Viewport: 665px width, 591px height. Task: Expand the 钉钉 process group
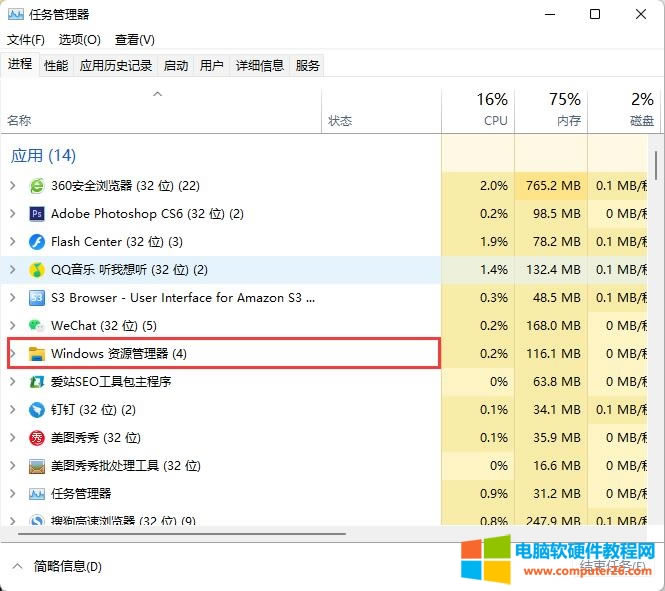click(x=13, y=410)
